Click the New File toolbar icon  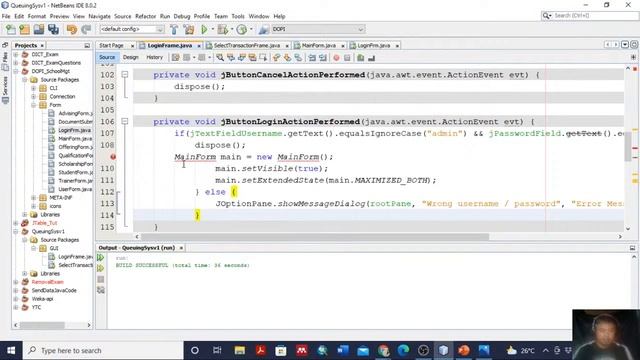[11, 29]
